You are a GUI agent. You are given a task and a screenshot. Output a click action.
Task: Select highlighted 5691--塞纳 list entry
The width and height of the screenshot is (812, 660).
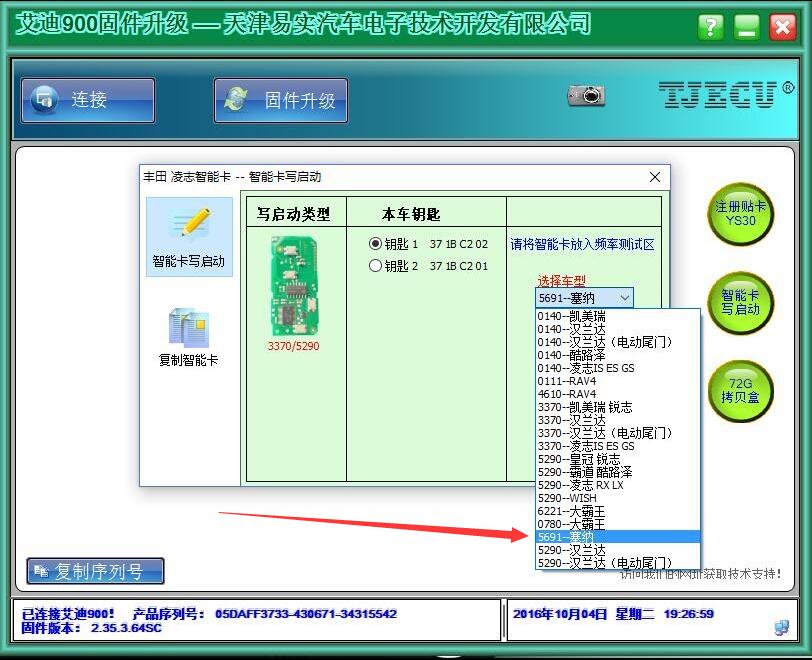(x=618, y=537)
